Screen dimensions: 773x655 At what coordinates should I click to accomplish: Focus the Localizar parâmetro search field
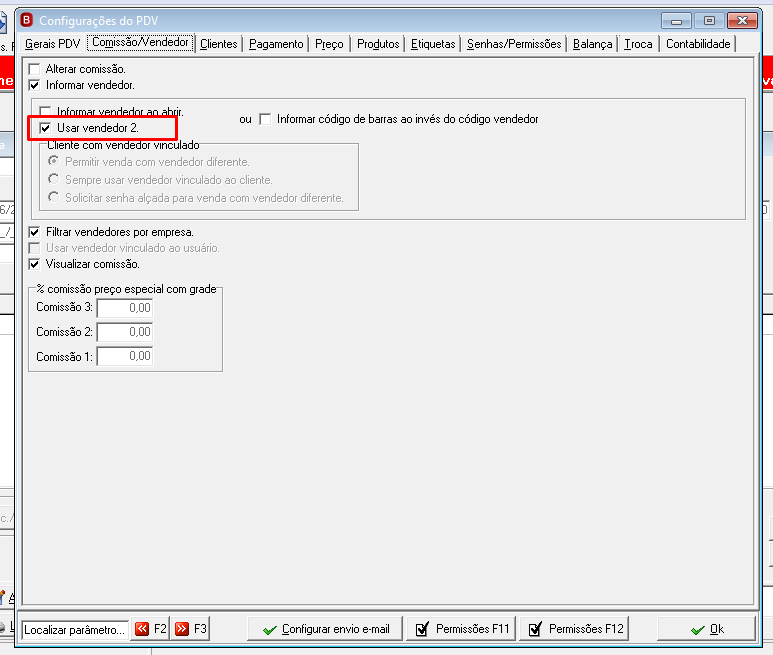[x=75, y=630]
